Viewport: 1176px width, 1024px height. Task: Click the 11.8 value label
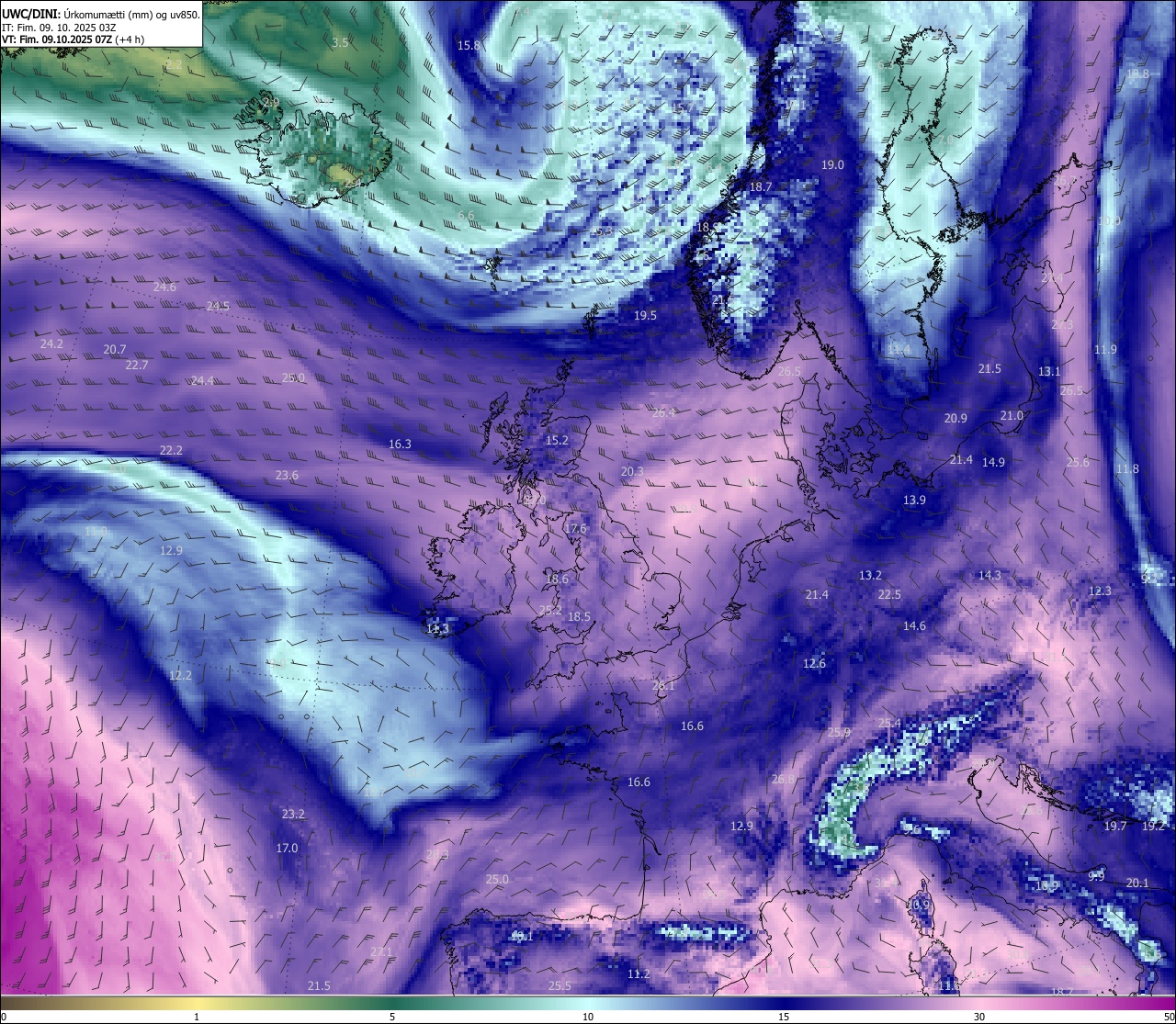coord(1127,469)
